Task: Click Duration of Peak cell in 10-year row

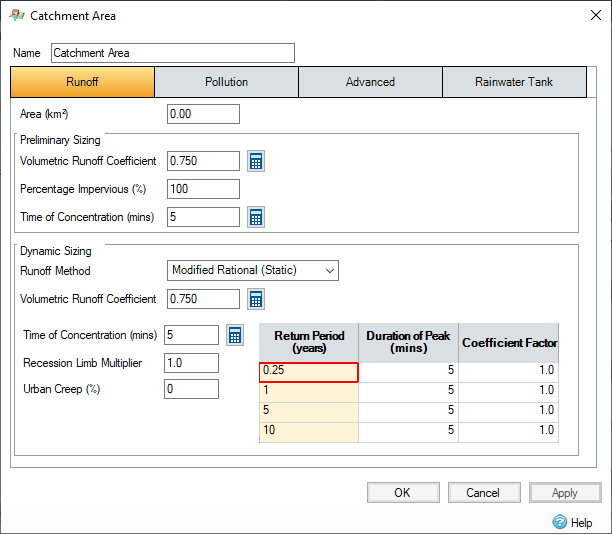Action: coord(408,432)
